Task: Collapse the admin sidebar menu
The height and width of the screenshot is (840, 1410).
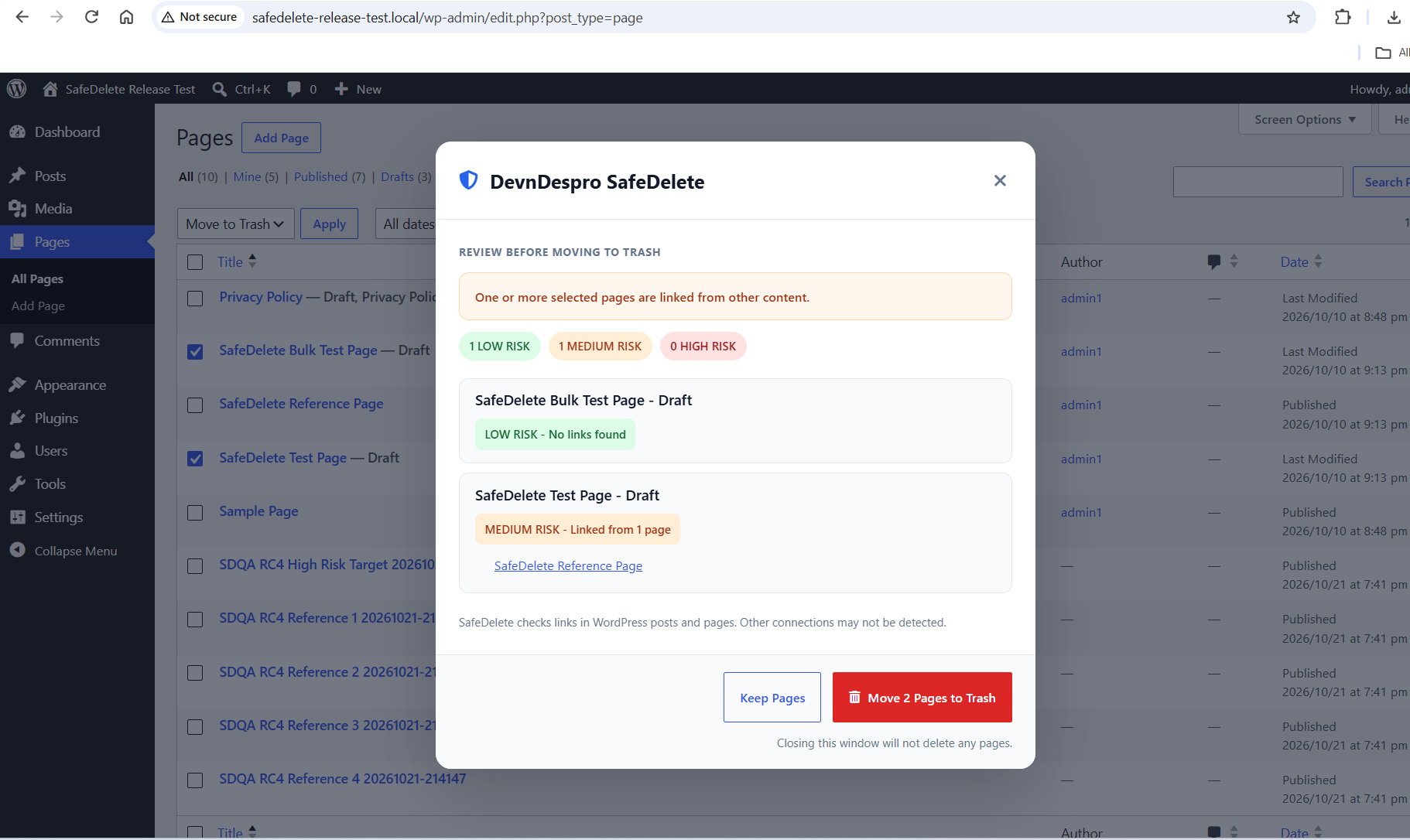Action: 77,551
